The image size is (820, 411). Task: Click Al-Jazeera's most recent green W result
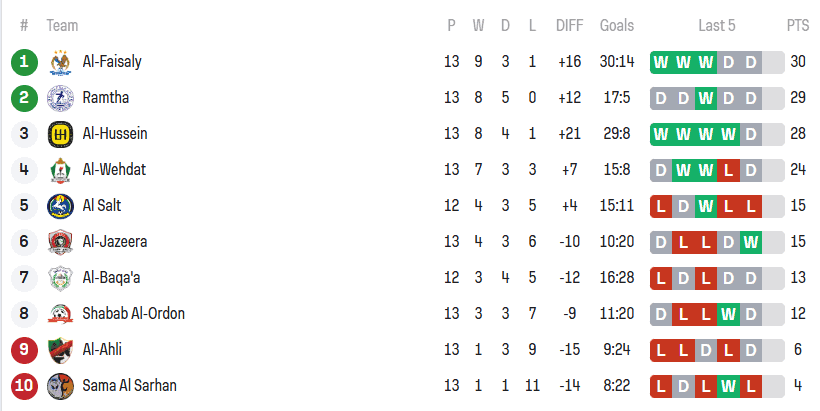click(751, 242)
